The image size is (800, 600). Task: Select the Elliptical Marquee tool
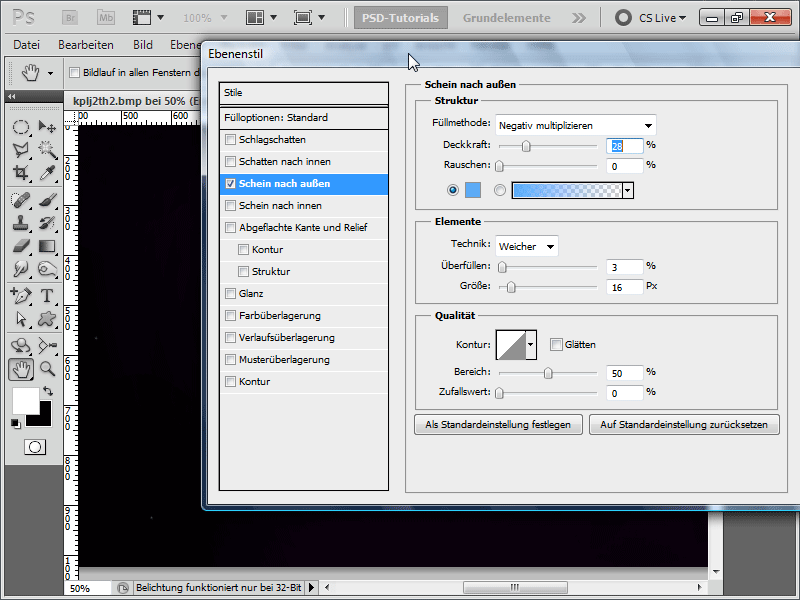pyautogui.click(x=20, y=127)
